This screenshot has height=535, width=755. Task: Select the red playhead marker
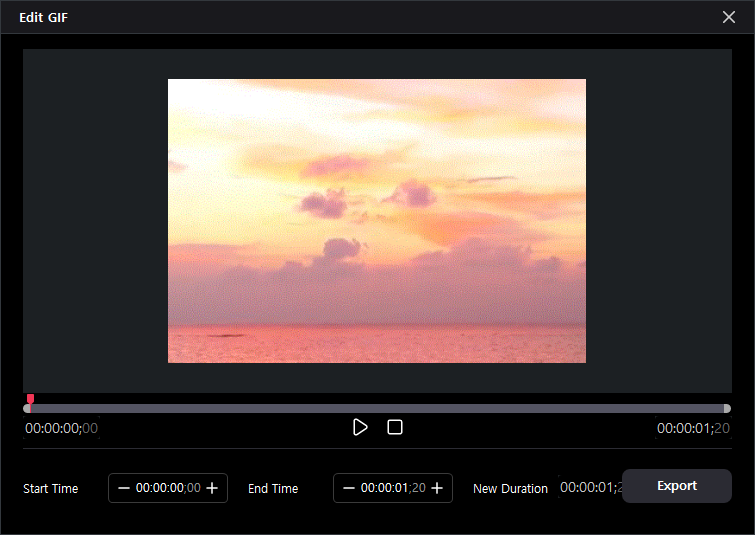pos(30,401)
